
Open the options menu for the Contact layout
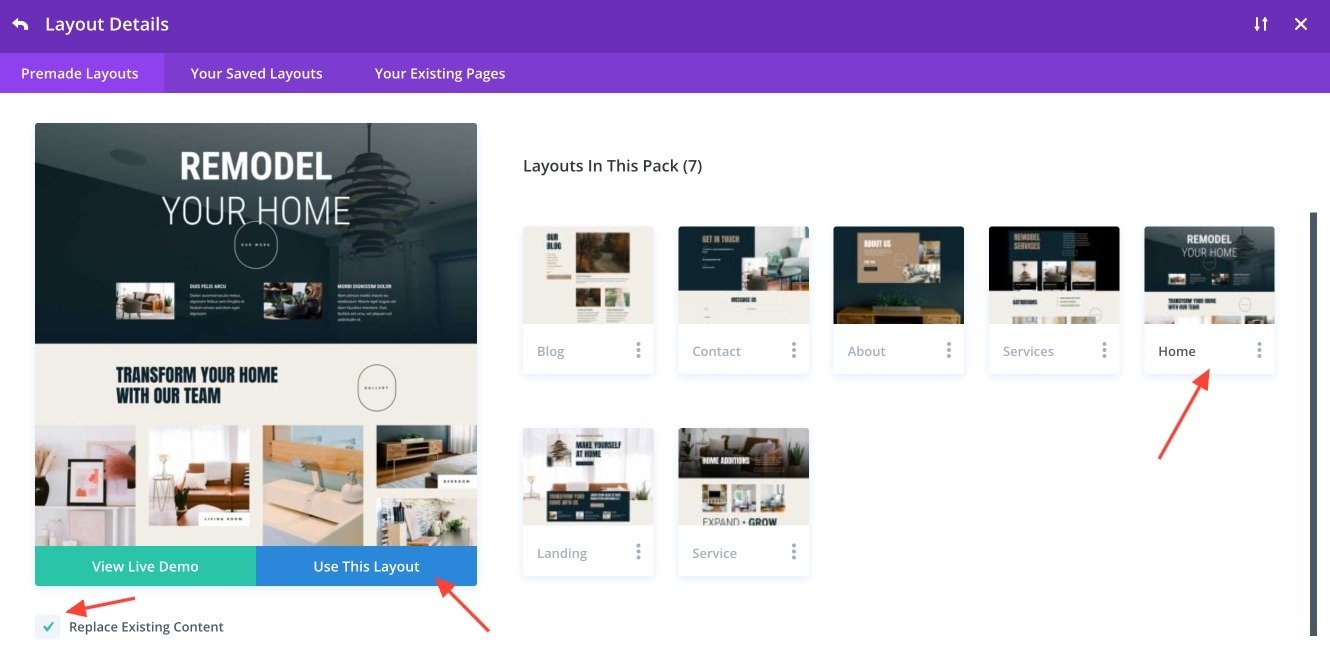(793, 350)
